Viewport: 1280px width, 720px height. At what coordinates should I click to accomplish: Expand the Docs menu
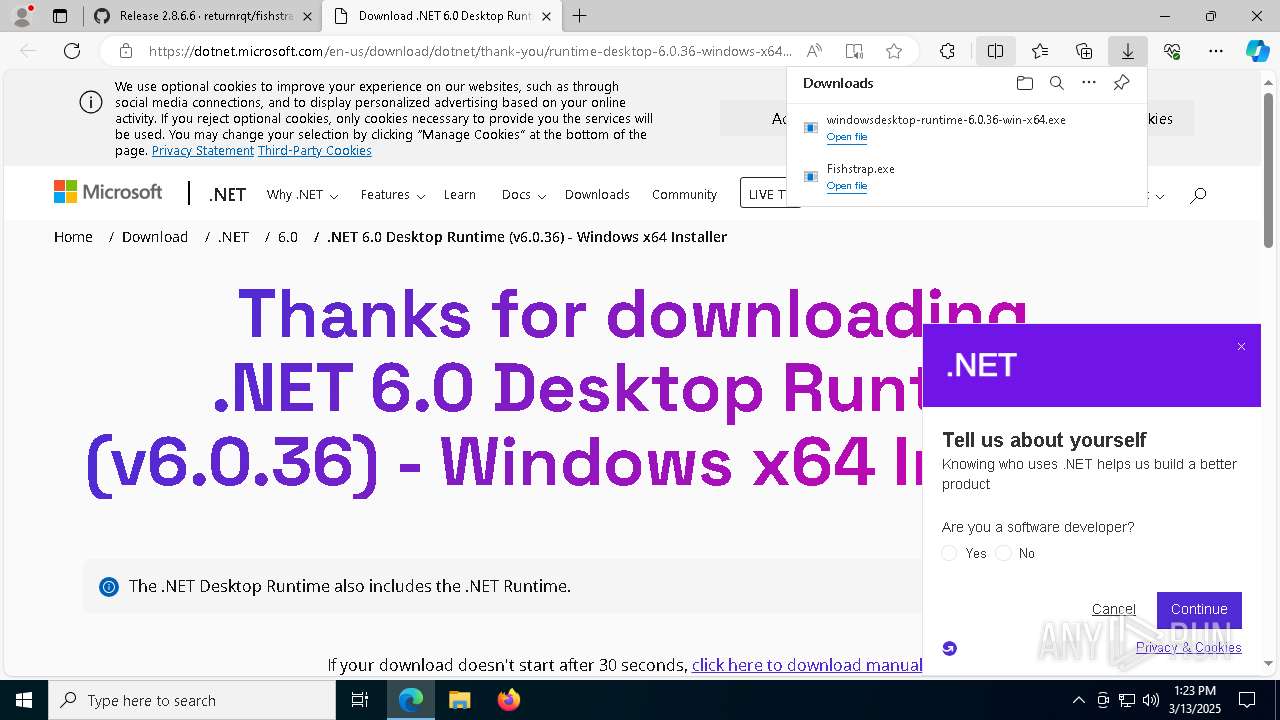tap(524, 195)
